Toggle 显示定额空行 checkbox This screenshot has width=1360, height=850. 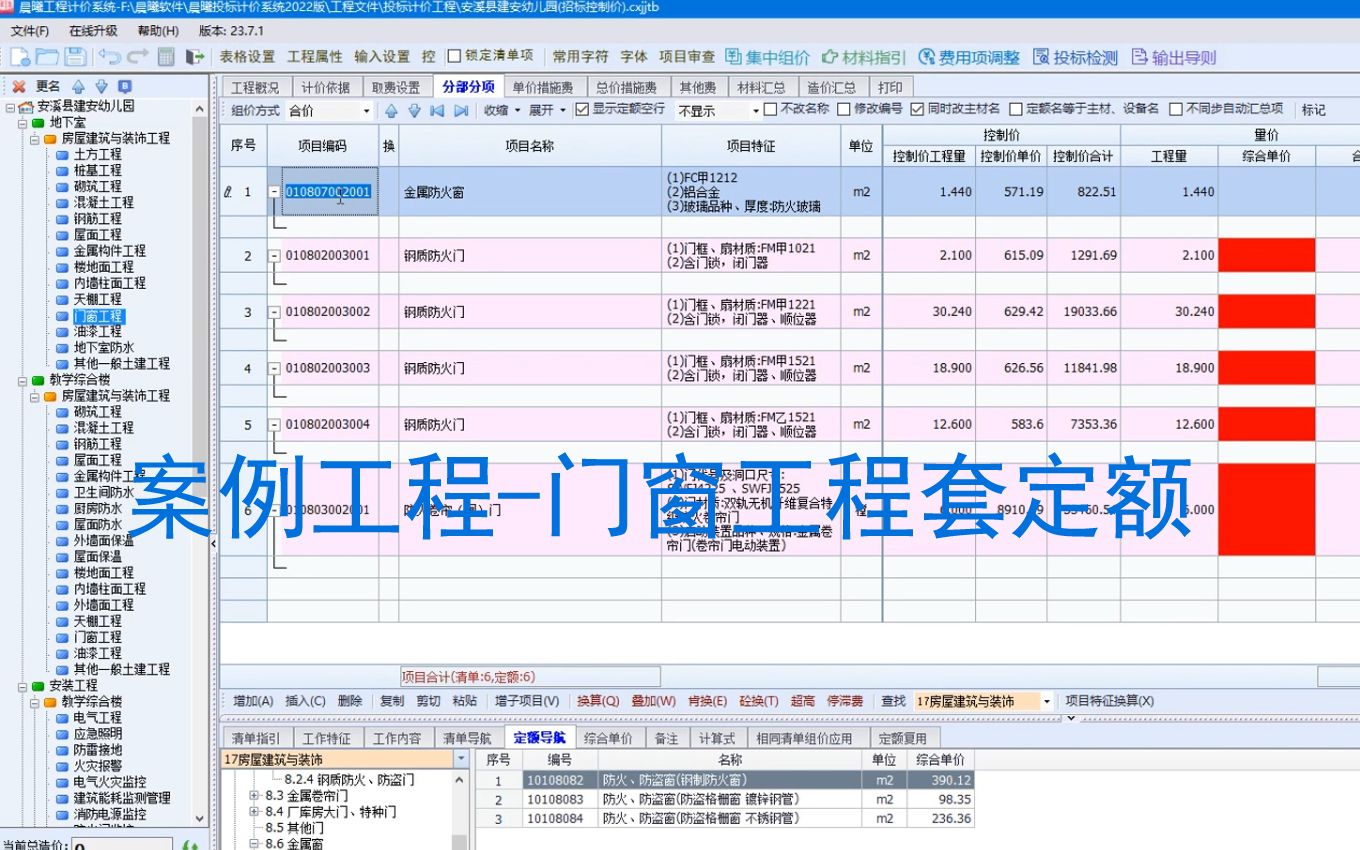click(x=582, y=109)
